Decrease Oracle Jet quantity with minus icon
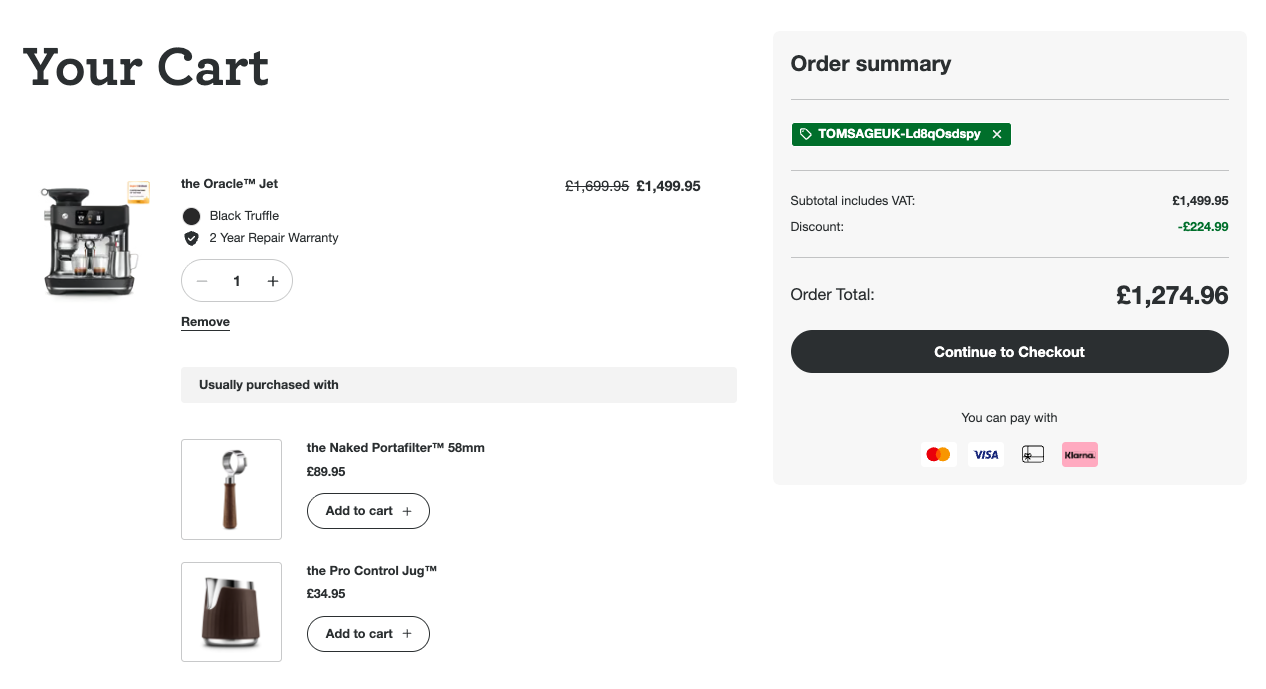1266x689 pixels. [x=202, y=281]
